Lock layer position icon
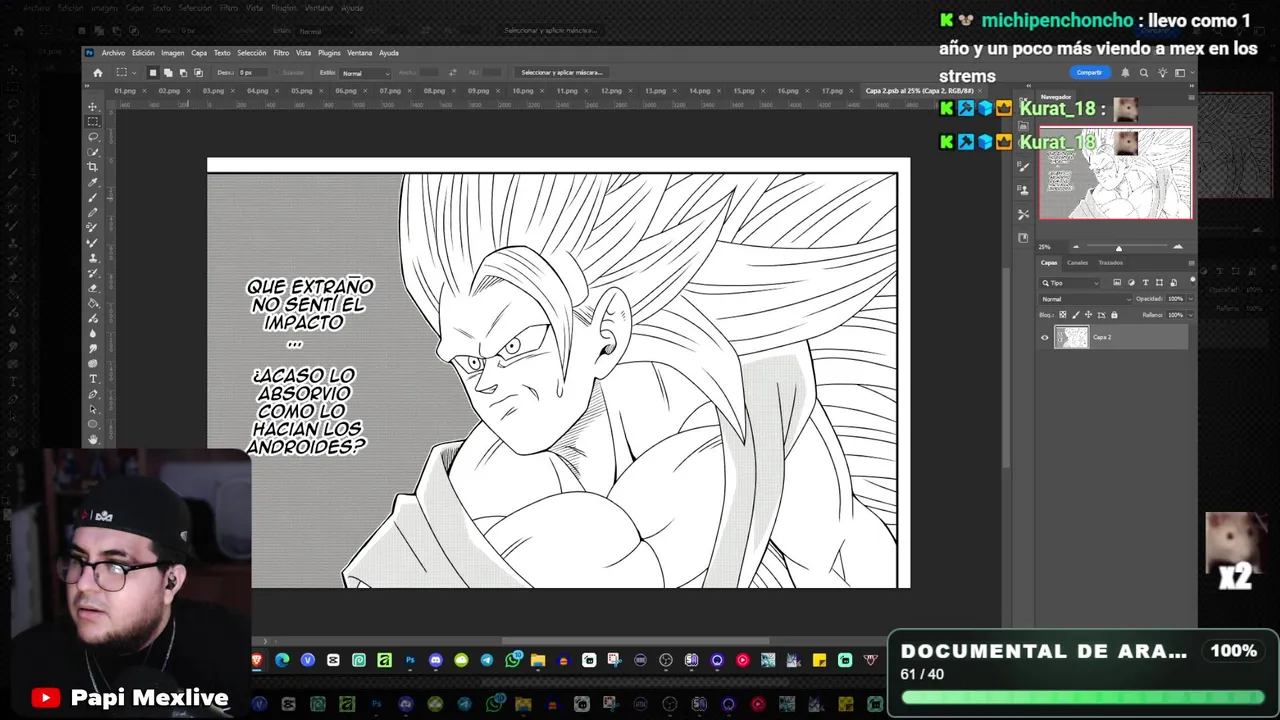The width and height of the screenshot is (1280, 720). pos(1088,315)
